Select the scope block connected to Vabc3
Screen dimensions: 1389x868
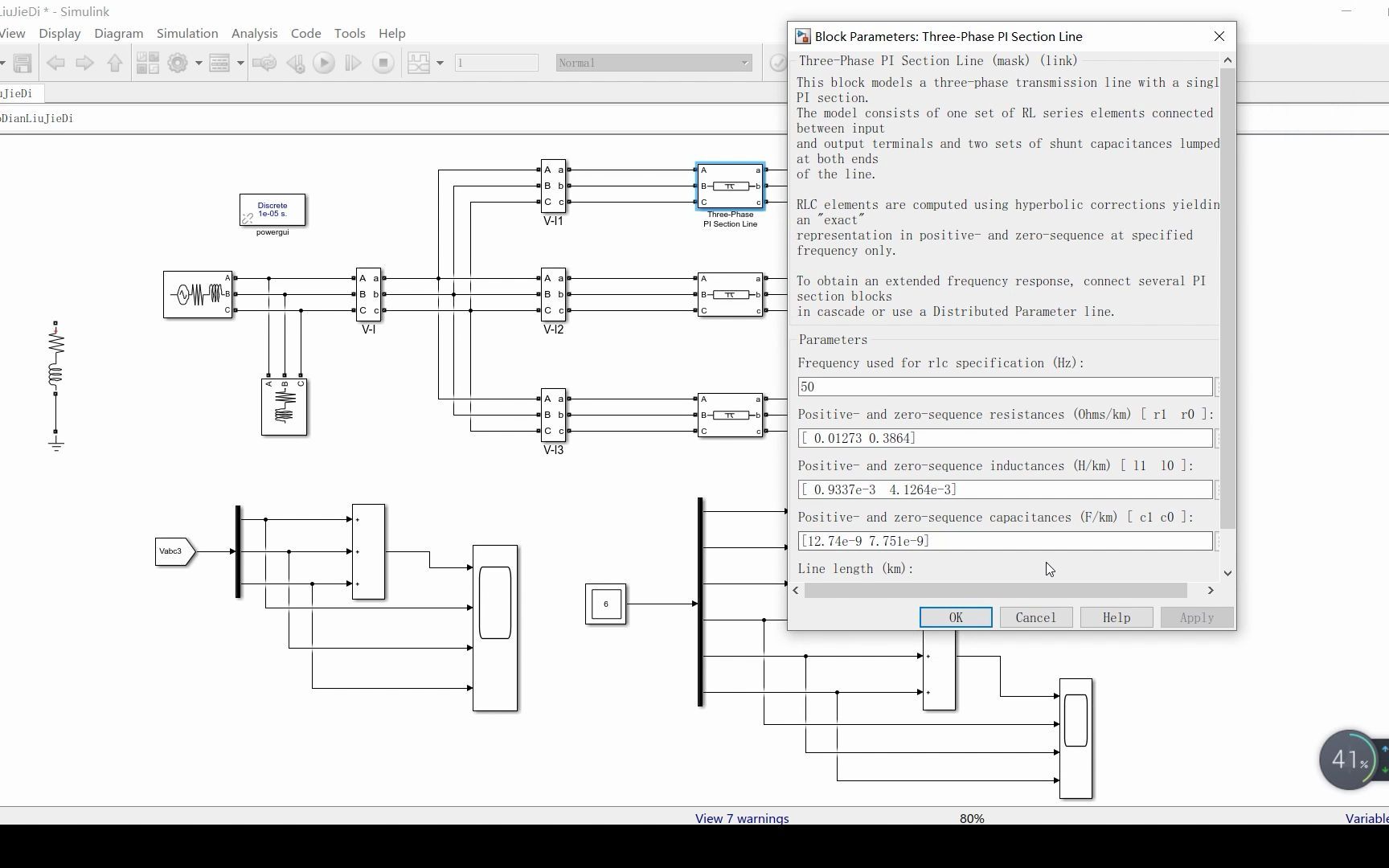495,628
